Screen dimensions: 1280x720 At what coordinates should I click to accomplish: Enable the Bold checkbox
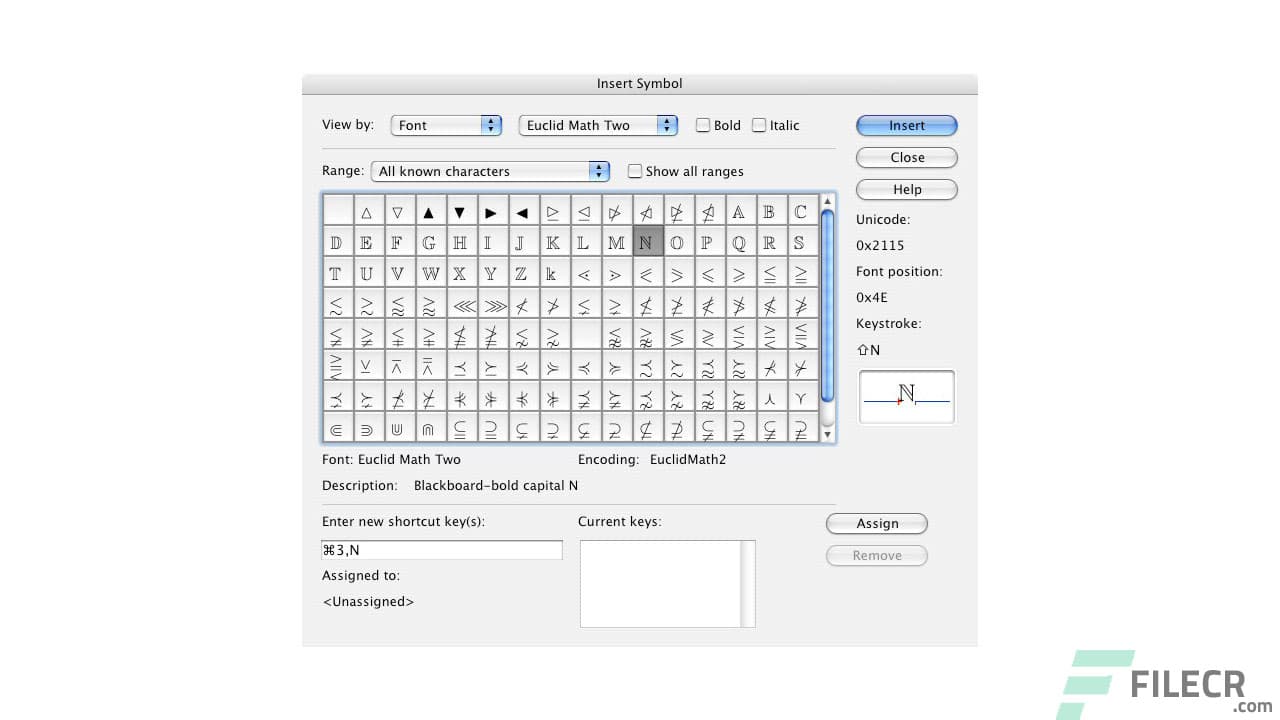[x=703, y=125]
